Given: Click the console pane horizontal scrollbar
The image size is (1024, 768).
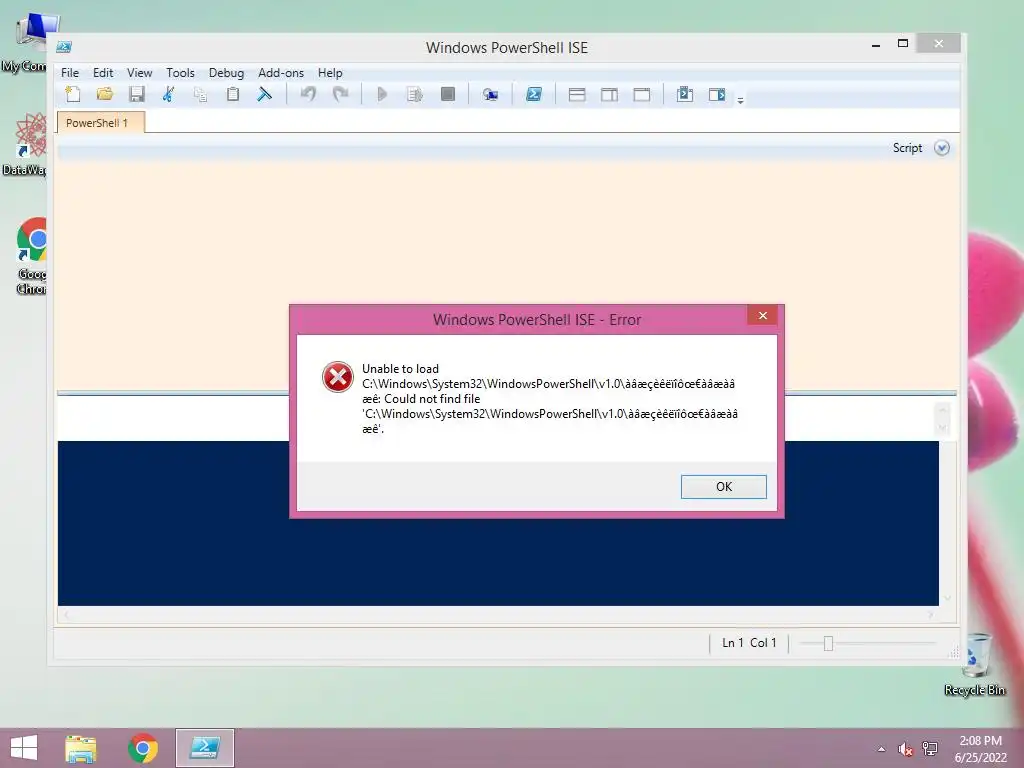Looking at the screenshot, I should click(498, 615).
